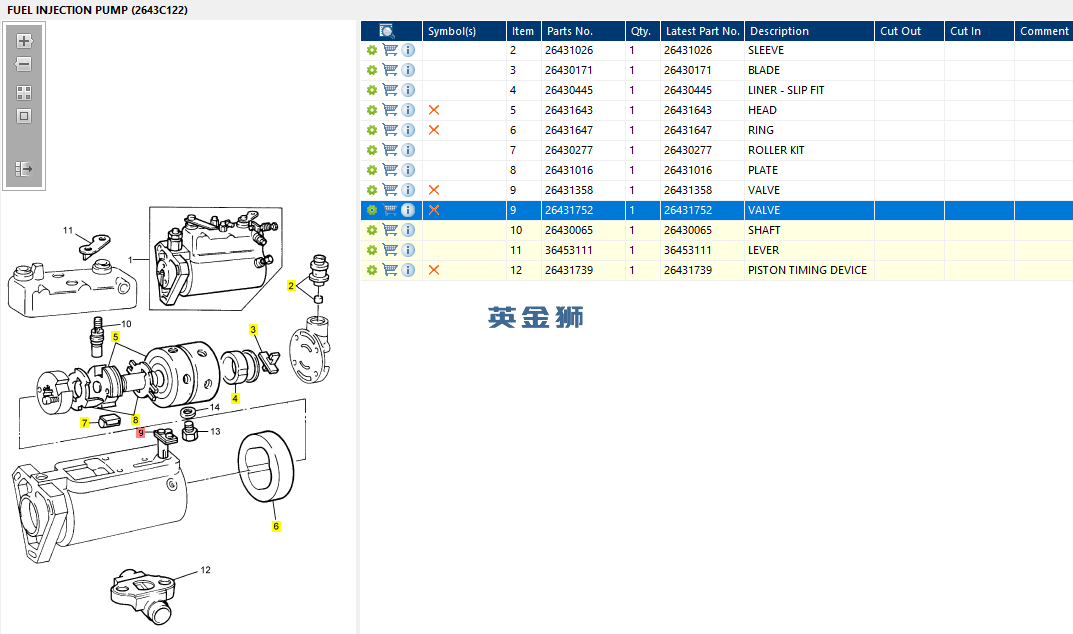Viewport: 1073px width, 634px height.
Task: Select red-highlighted callout 9 in diagram
Action: (140, 433)
